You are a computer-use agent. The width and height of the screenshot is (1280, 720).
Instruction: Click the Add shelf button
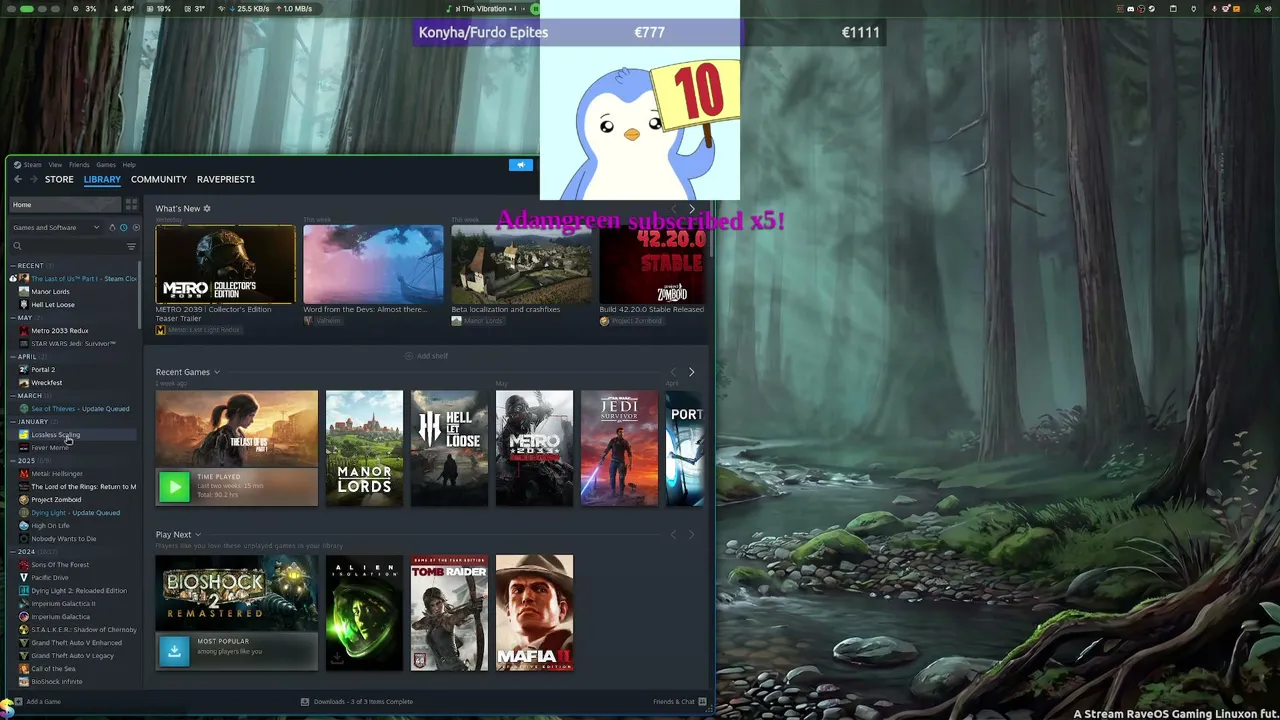[426, 356]
